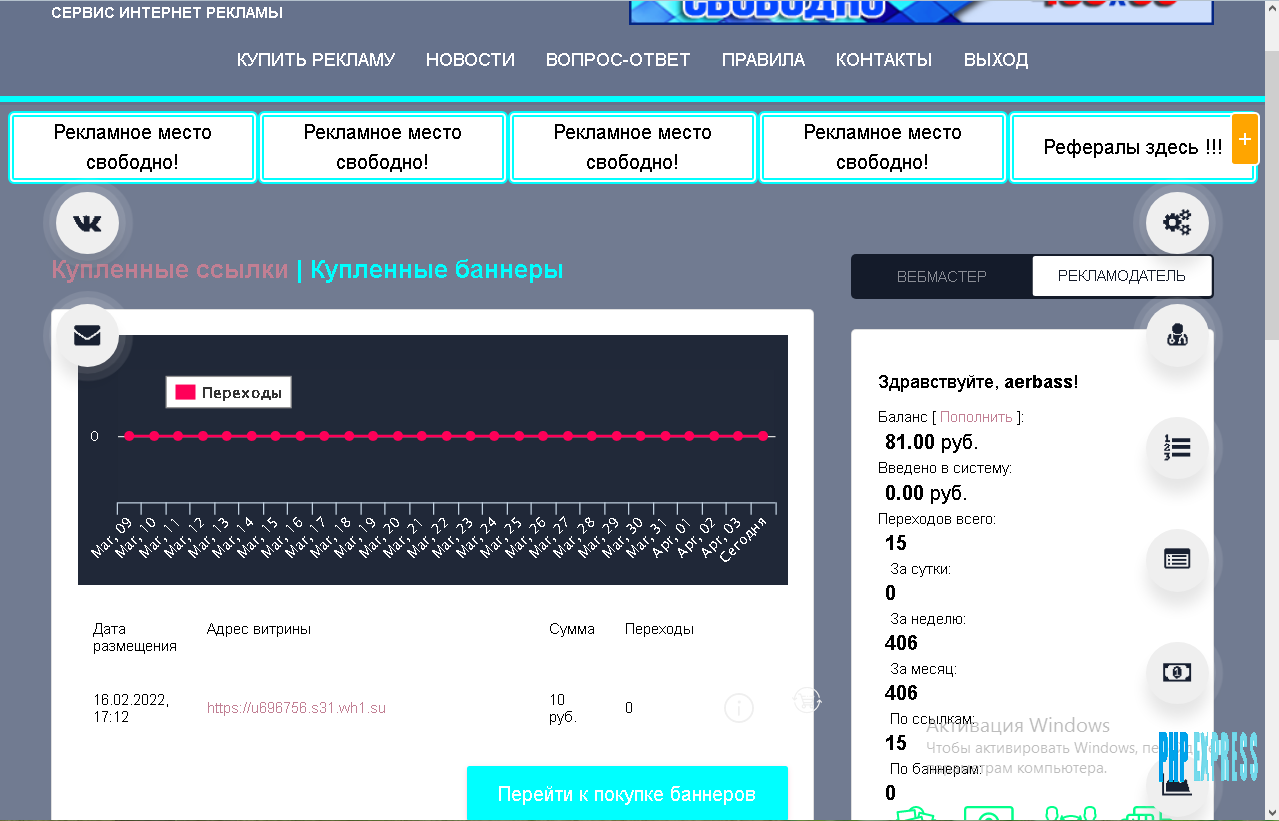This screenshot has height=821, width=1279.
Task: Click the round icon under the PHP EXPRESS watermark
Action: point(1177,785)
